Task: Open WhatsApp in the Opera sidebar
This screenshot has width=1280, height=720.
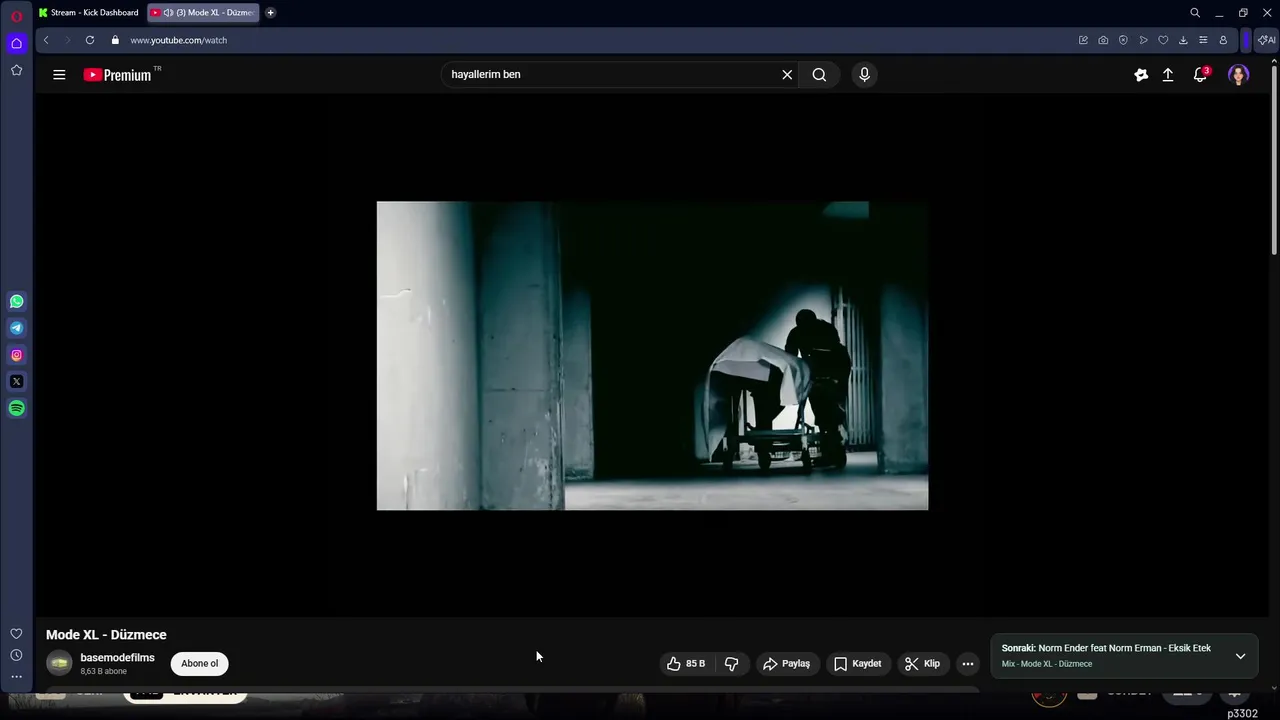Action: tap(16, 301)
